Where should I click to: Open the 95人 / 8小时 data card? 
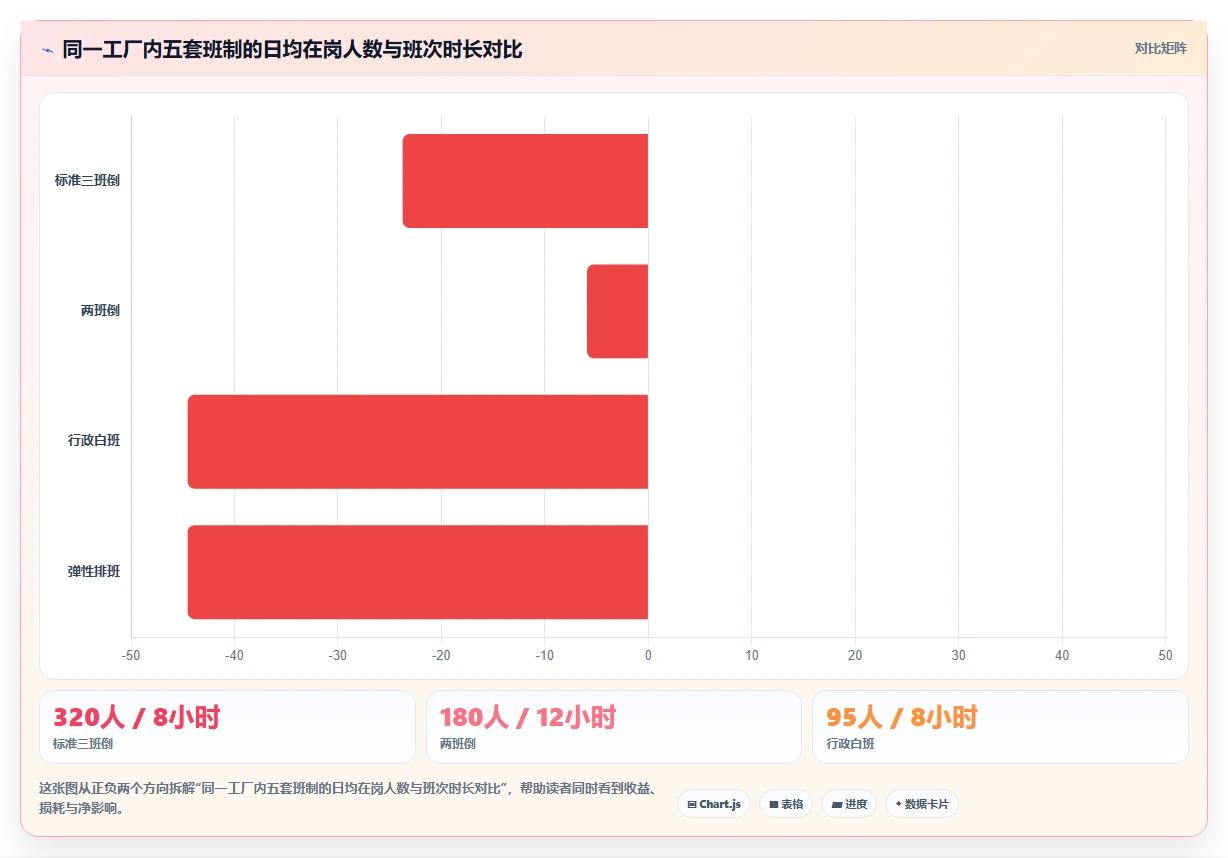pos(1000,727)
